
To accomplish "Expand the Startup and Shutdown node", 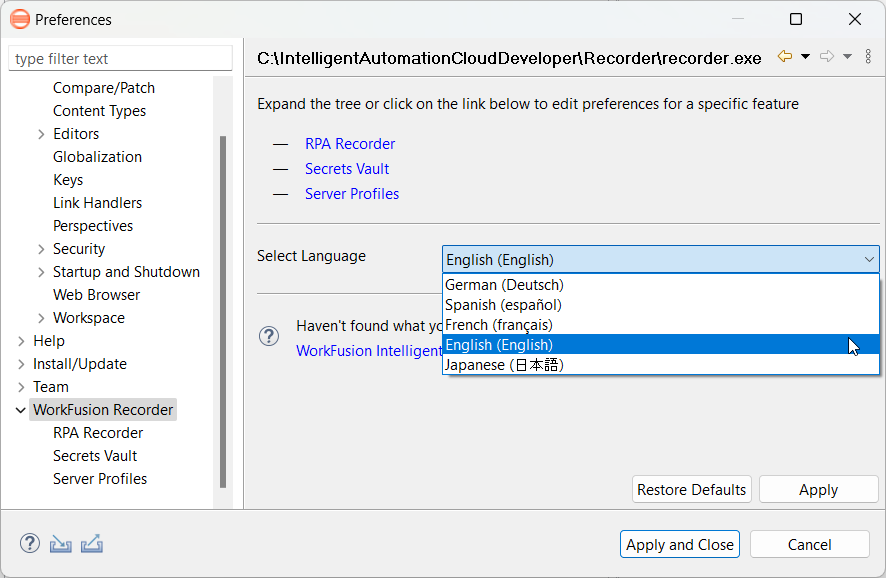I will tap(41, 272).
